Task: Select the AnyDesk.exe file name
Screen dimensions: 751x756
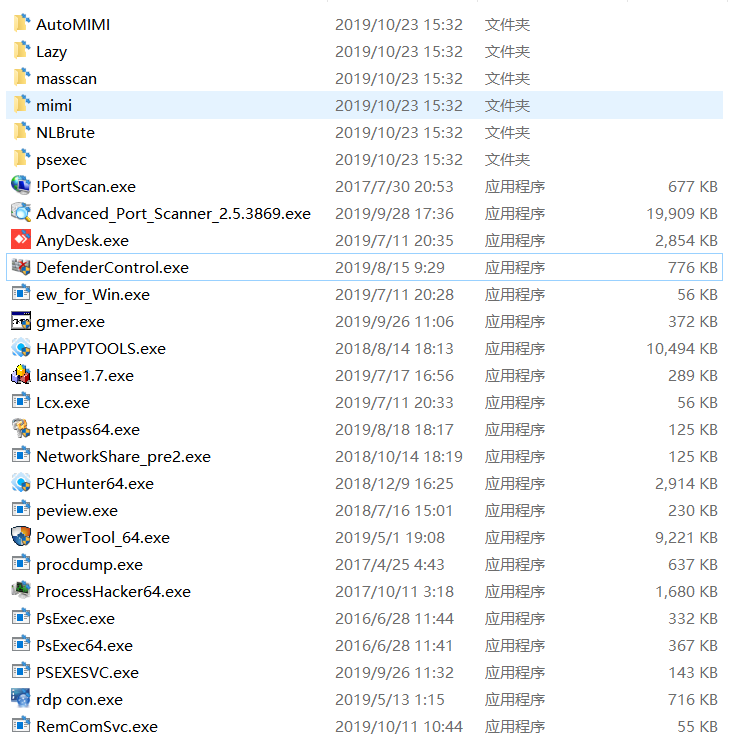Action: (82, 241)
